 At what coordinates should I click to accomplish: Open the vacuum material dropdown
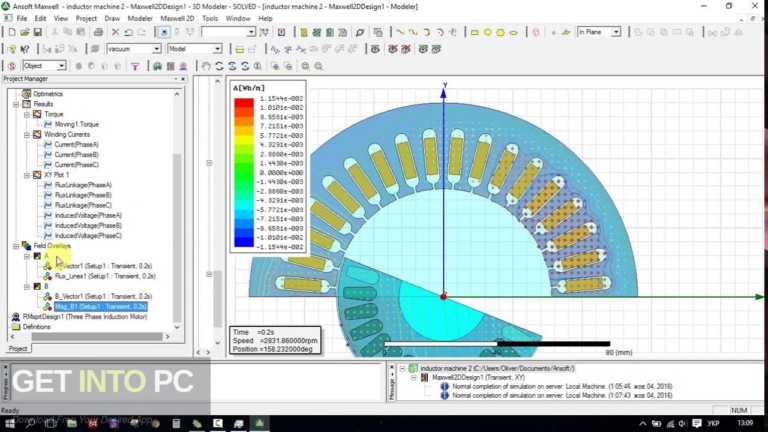pos(156,49)
